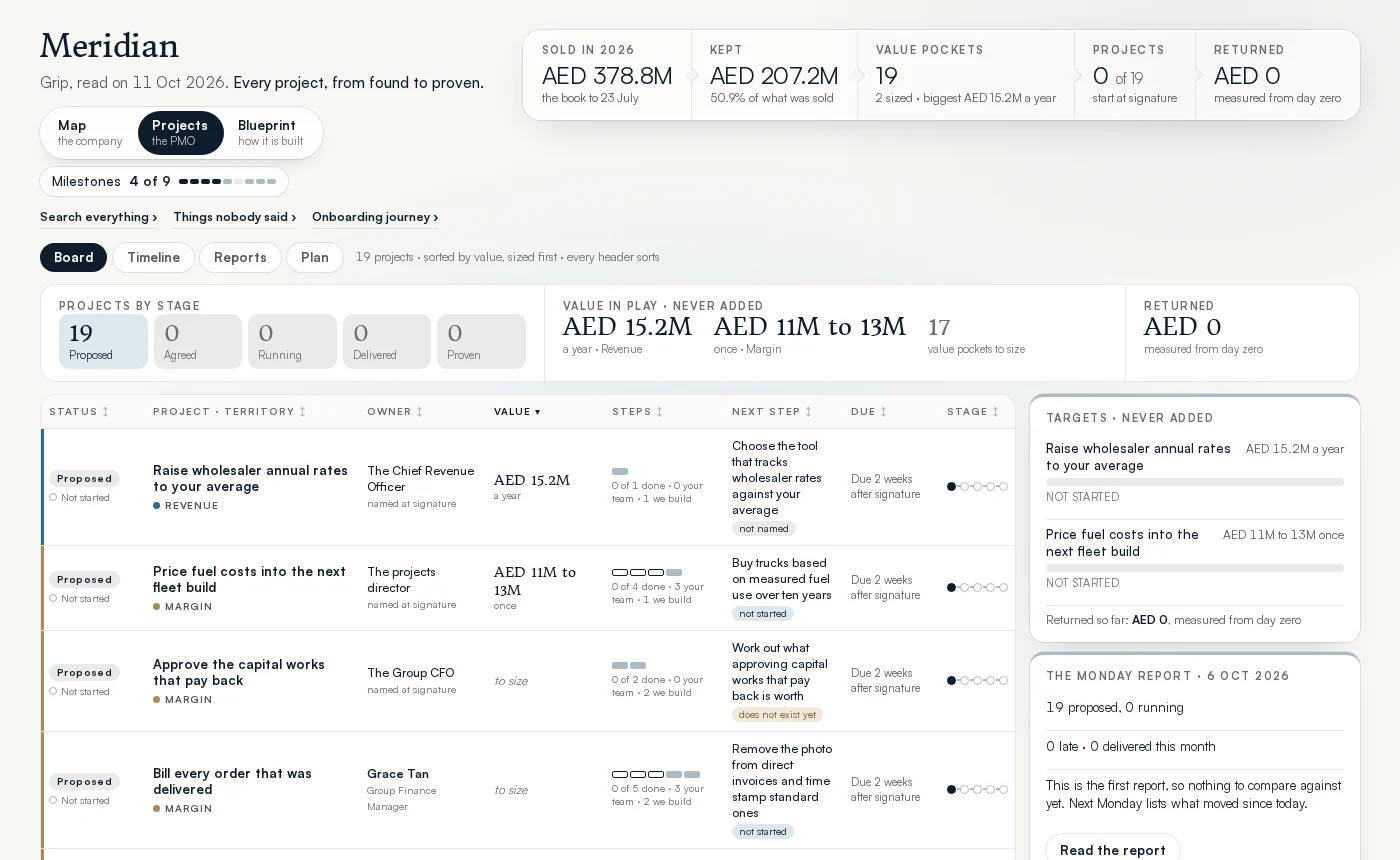Filter by the Agreed stage card
Viewport: 1400px width, 860px height.
[198, 342]
